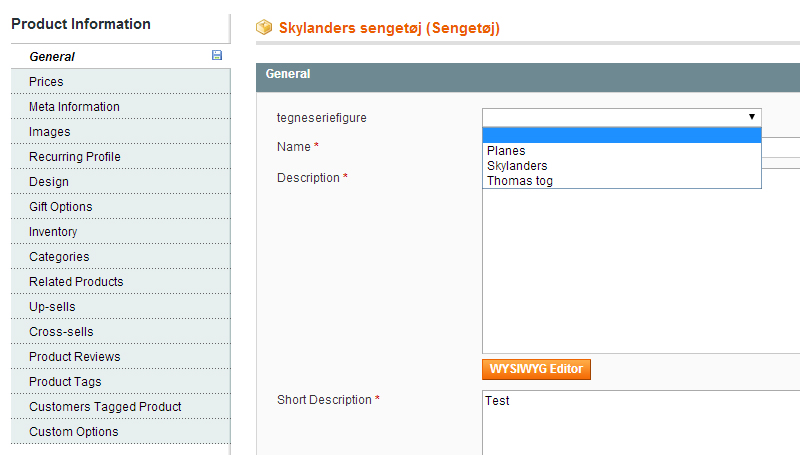Click the WYSIWYG Editor button
The width and height of the screenshot is (800, 455).
536,369
